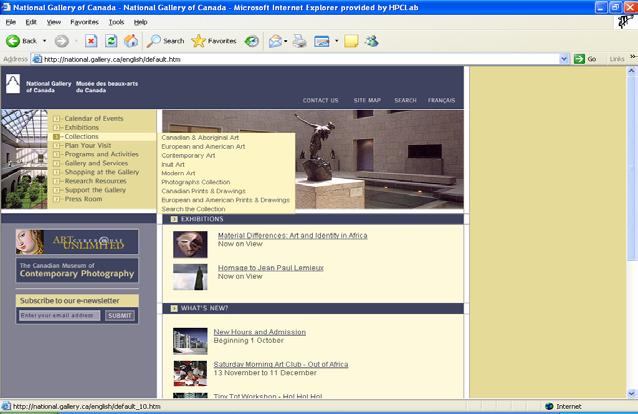The height and width of the screenshot is (414, 638).
Task: Select Canadian & Aboriginal Art from the submenu
Action: click(x=200, y=138)
